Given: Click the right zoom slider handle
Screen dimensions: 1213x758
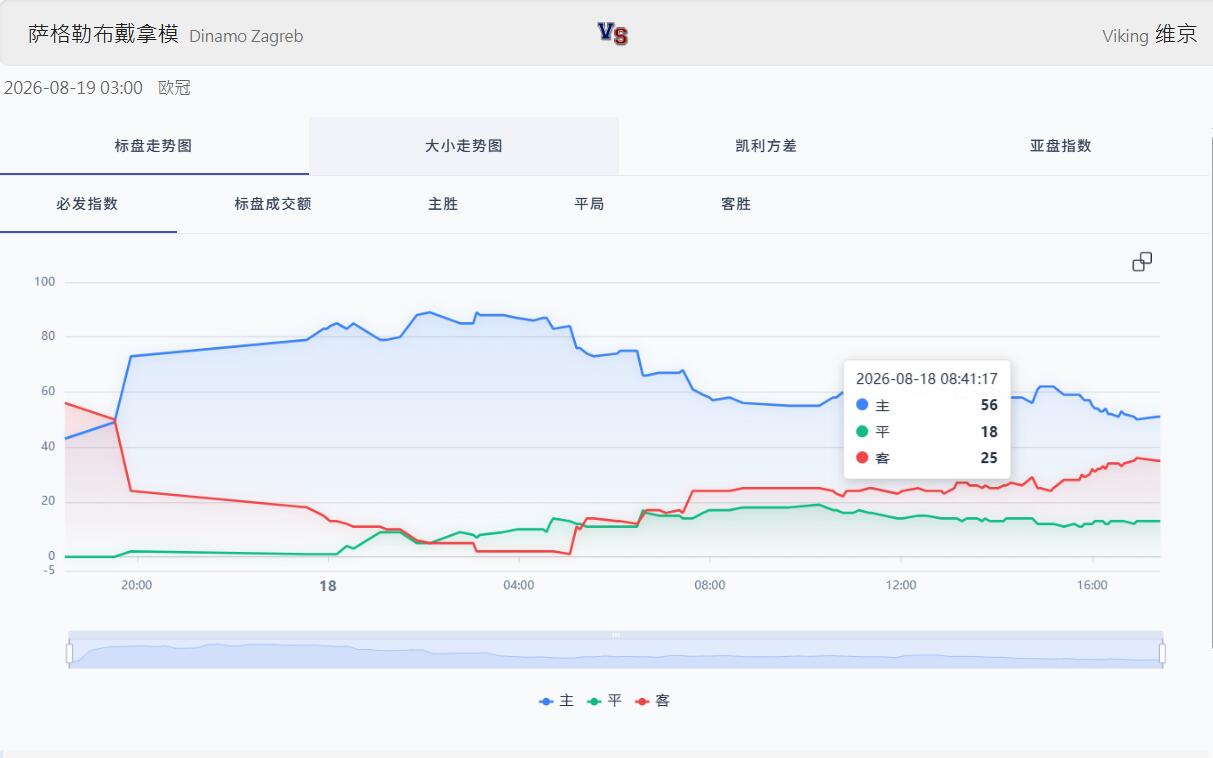Looking at the screenshot, I should click(1162, 653).
